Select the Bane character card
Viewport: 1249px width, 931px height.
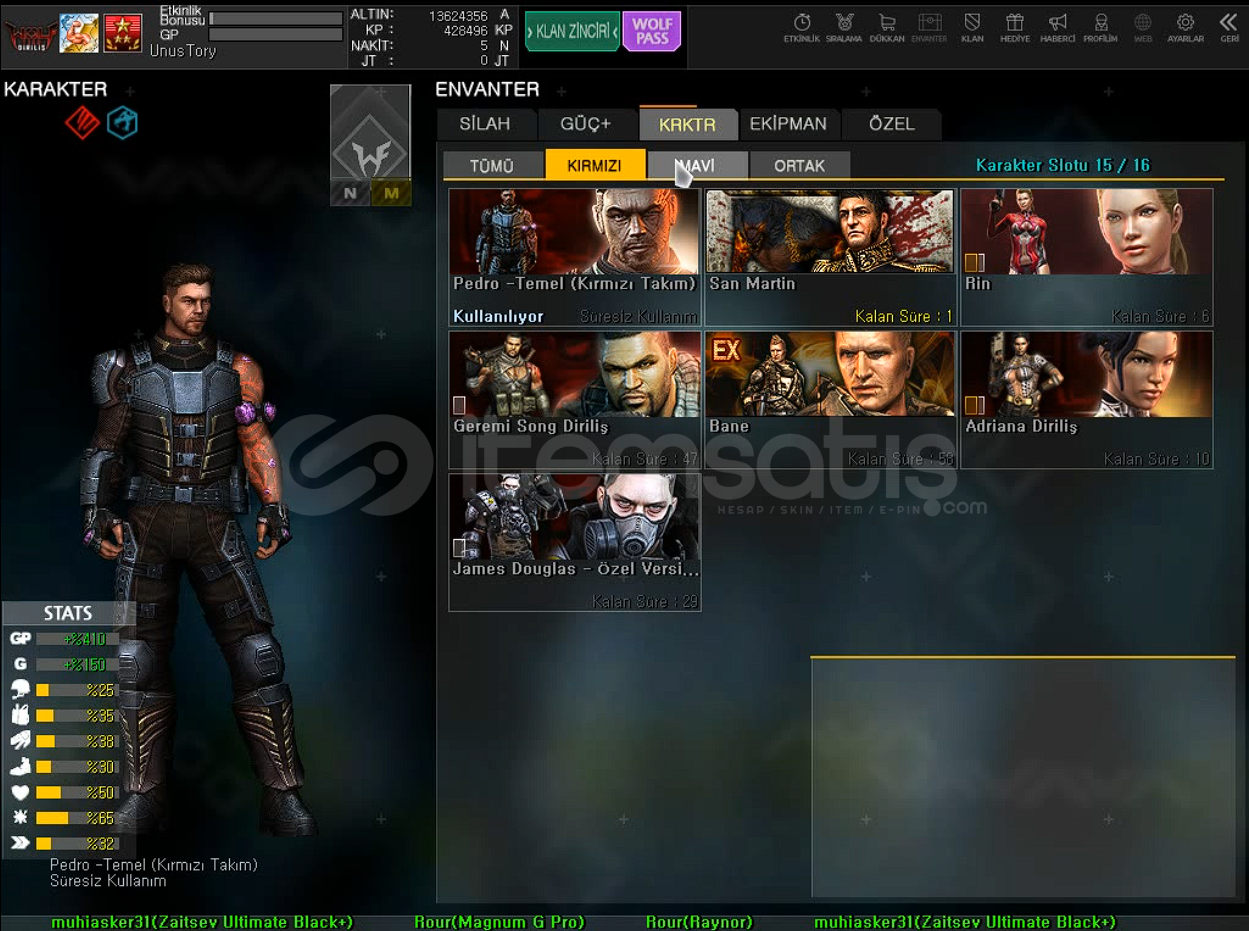tap(831, 400)
